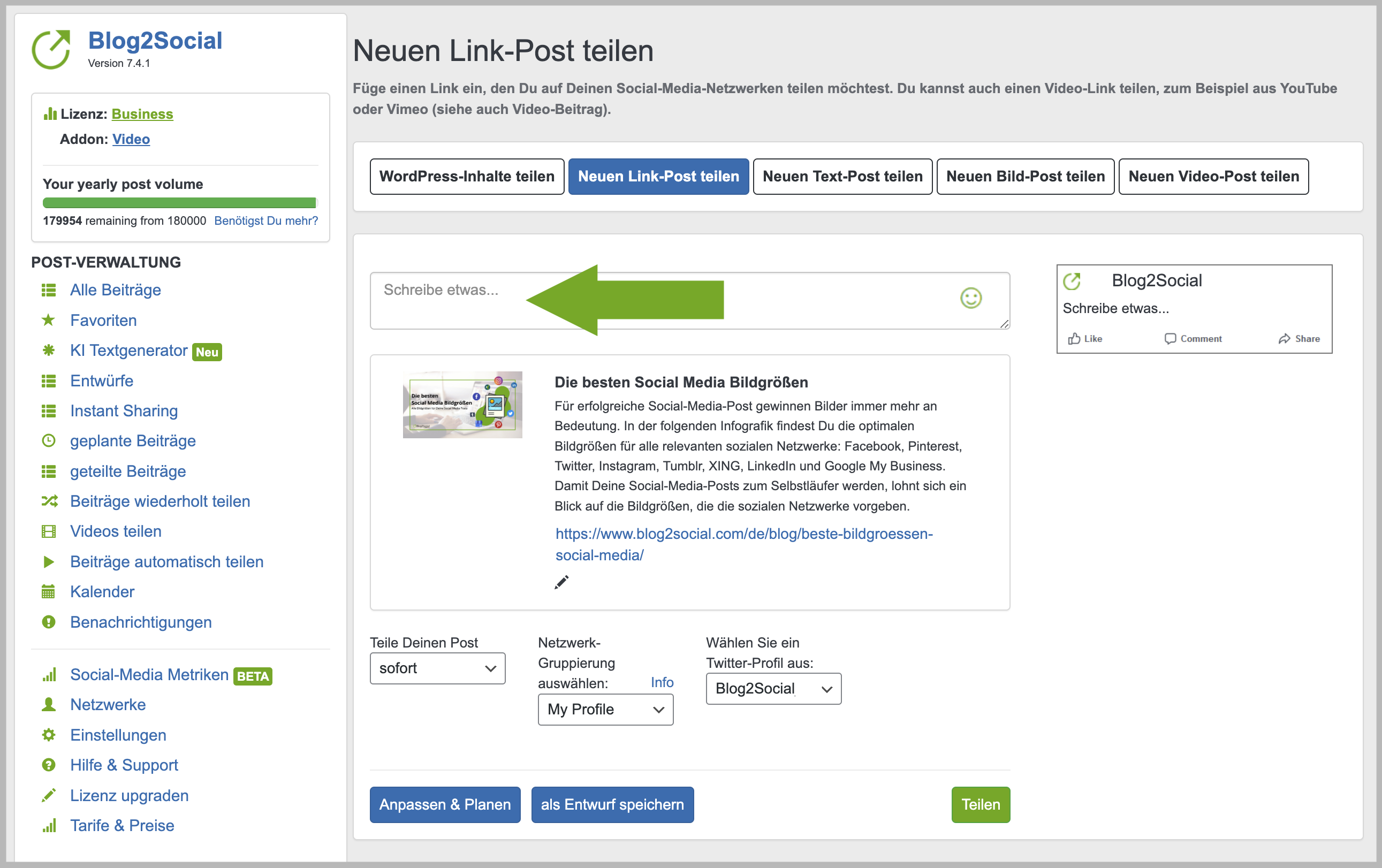Open the Kalender menu entry
Image resolution: width=1382 pixels, height=868 pixels.
(102, 591)
